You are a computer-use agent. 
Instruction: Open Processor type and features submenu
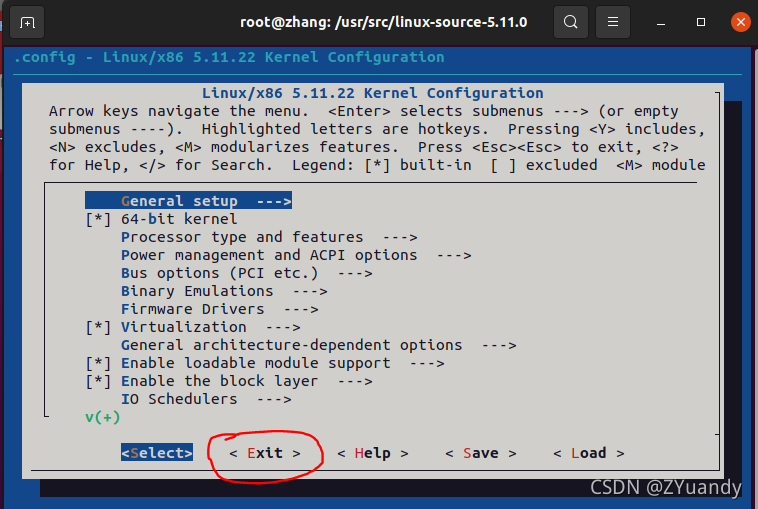pos(269,237)
